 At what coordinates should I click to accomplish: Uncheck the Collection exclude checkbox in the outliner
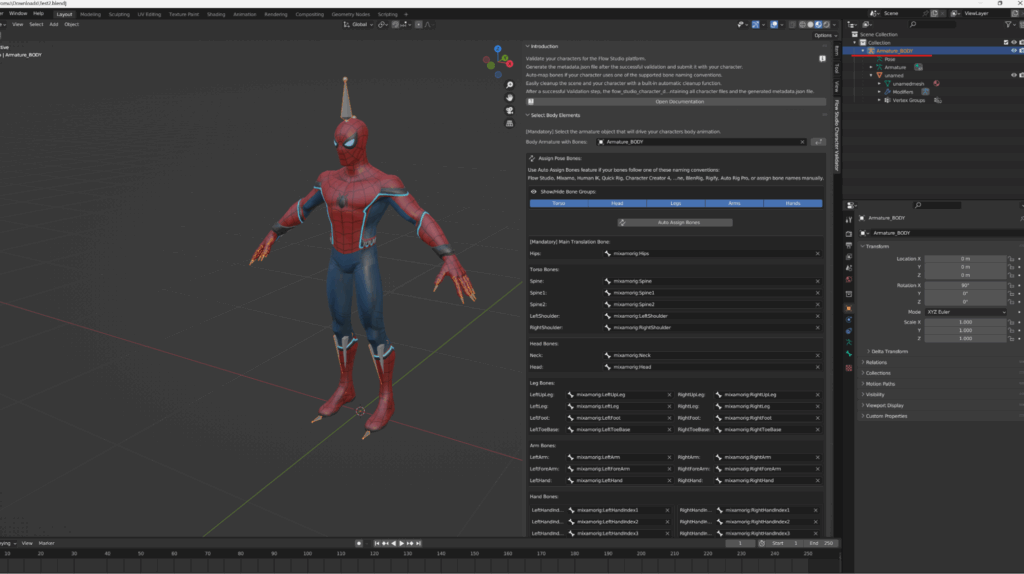point(1006,42)
